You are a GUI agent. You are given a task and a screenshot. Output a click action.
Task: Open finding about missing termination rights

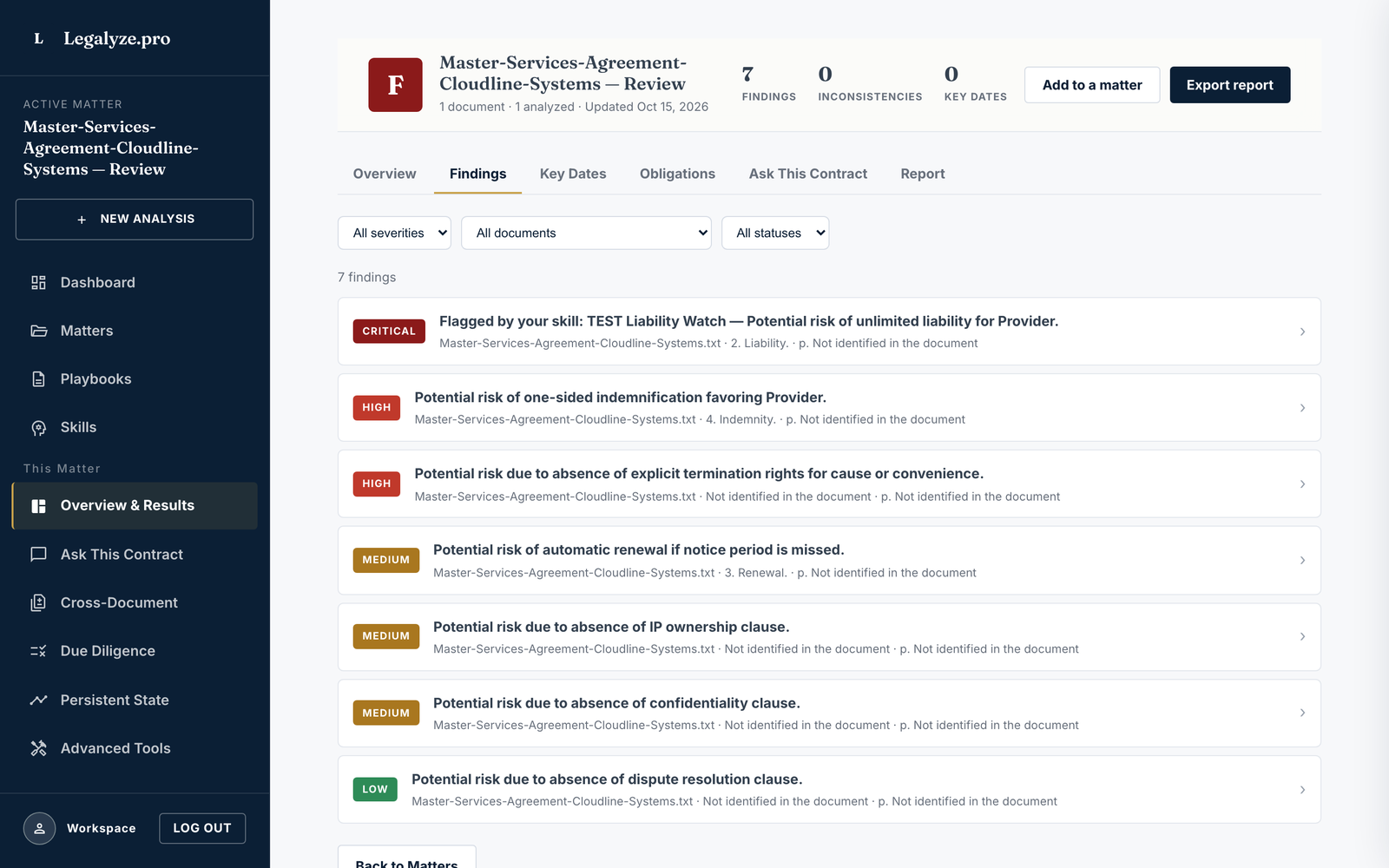[829, 484]
